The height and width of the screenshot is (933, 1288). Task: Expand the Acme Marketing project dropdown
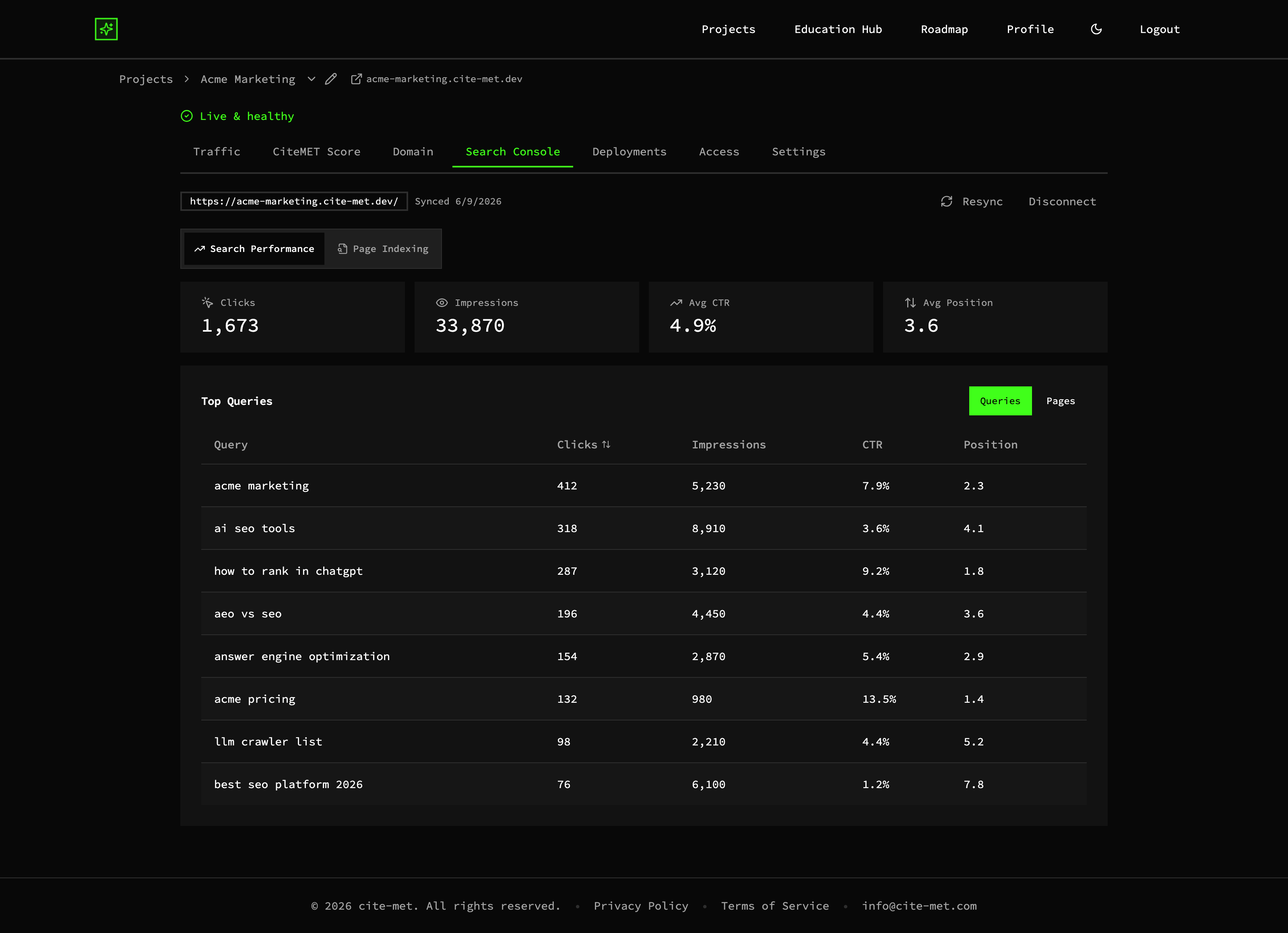point(311,79)
